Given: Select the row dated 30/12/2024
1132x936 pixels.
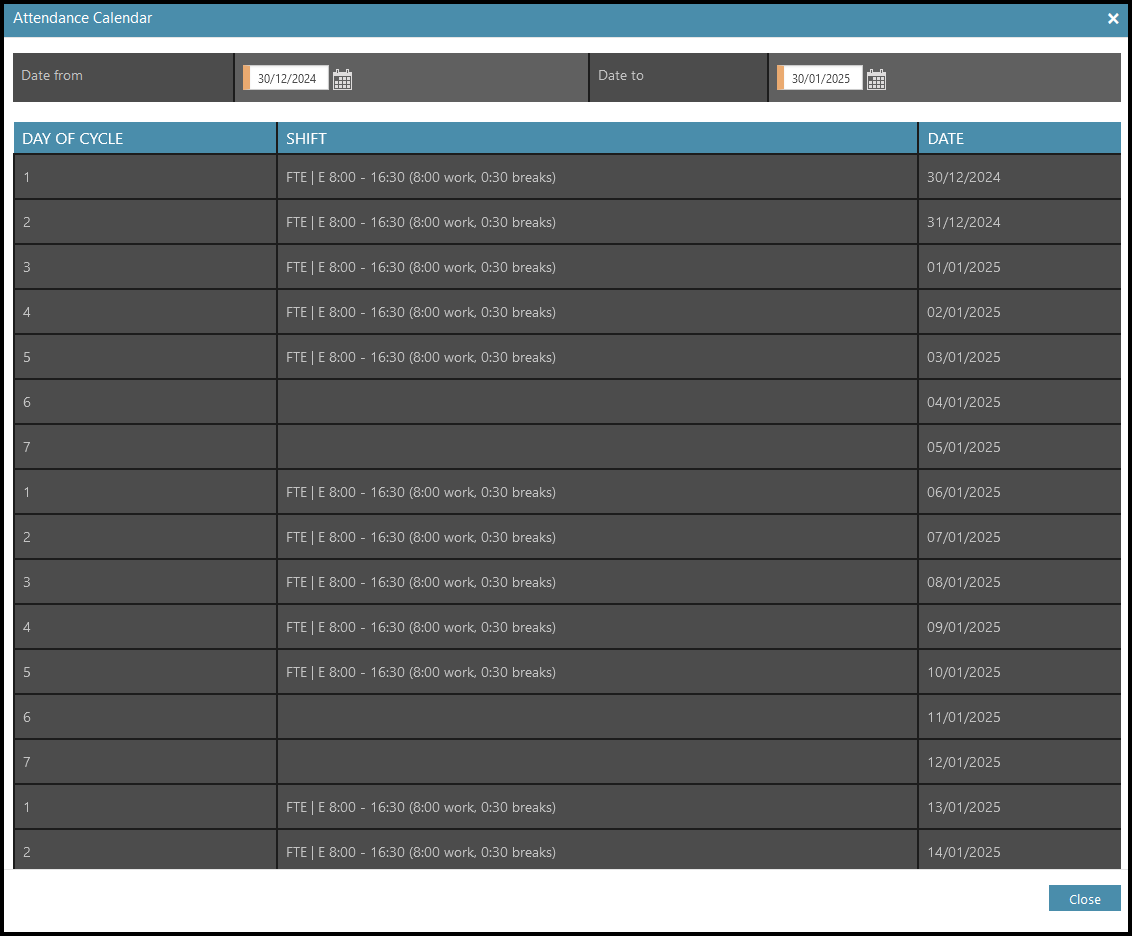Looking at the screenshot, I should (420, 178).
